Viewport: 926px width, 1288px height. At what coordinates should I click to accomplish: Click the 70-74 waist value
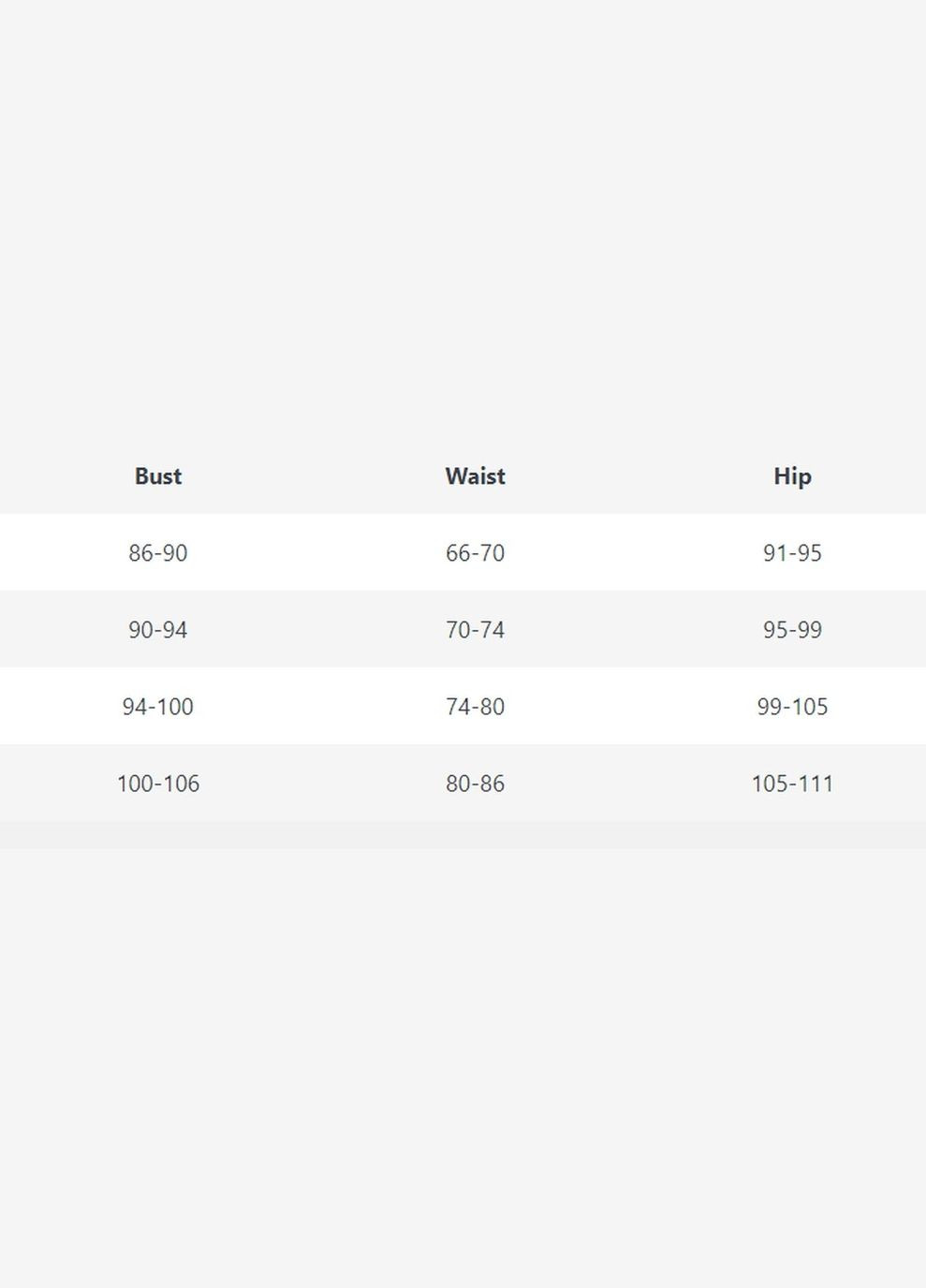coord(475,630)
